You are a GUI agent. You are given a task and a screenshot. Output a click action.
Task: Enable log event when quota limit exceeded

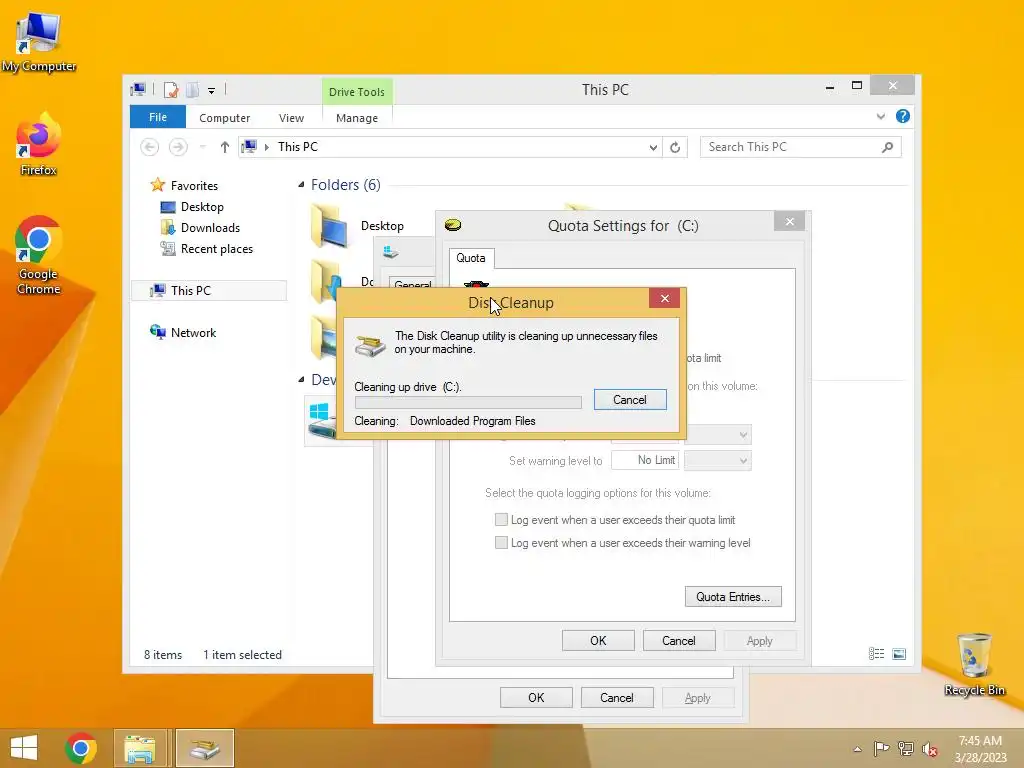point(501,520)
